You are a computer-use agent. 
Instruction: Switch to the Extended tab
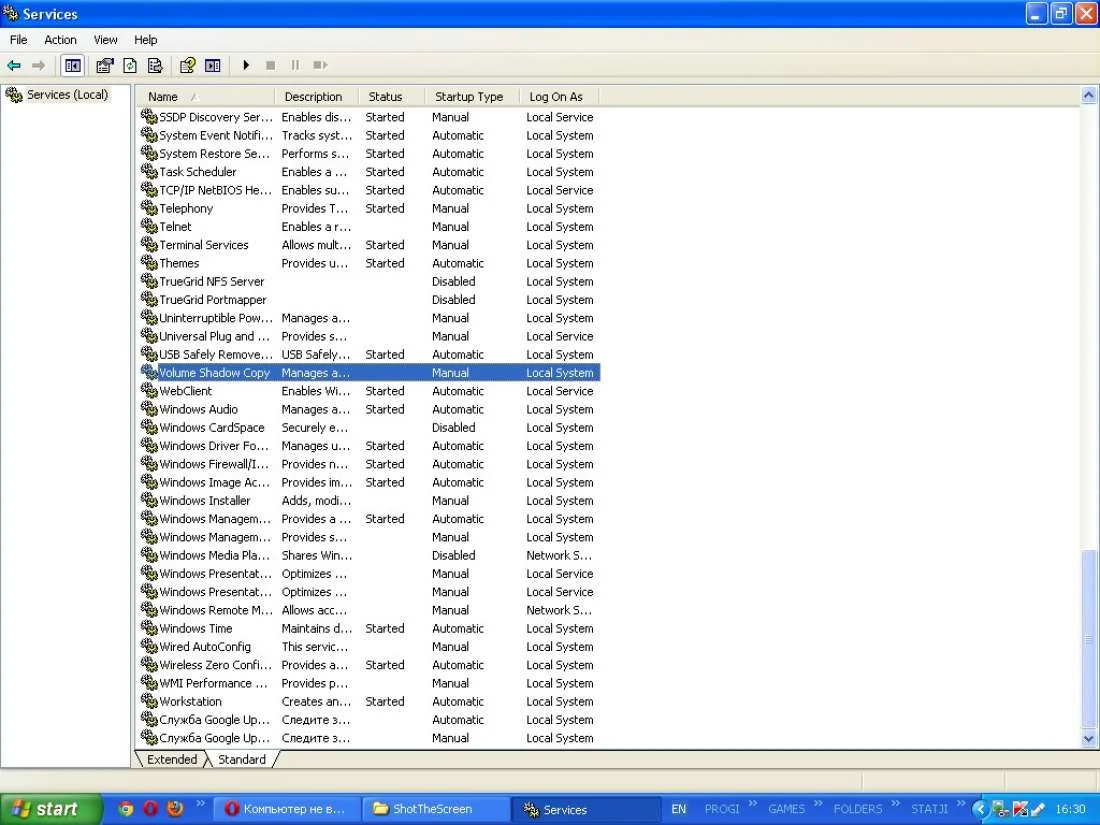click(172, 759)
